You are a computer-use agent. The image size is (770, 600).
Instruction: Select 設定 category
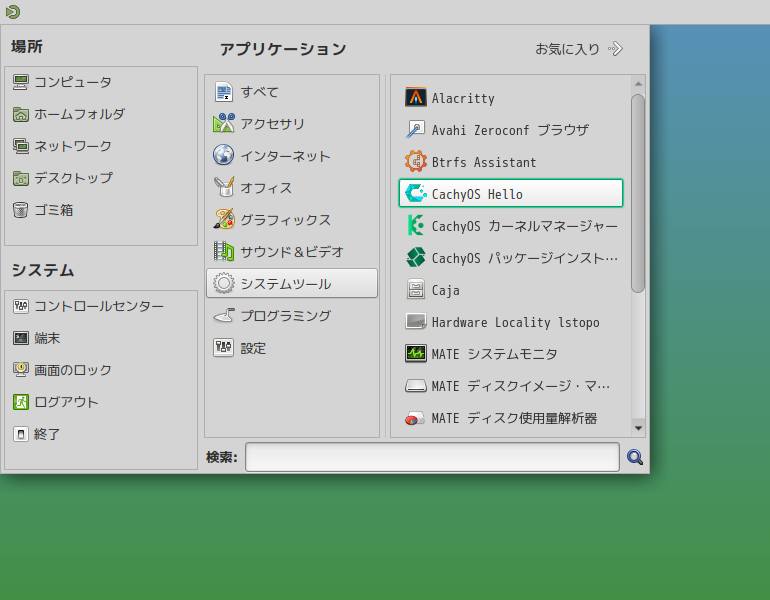point(292,348)
